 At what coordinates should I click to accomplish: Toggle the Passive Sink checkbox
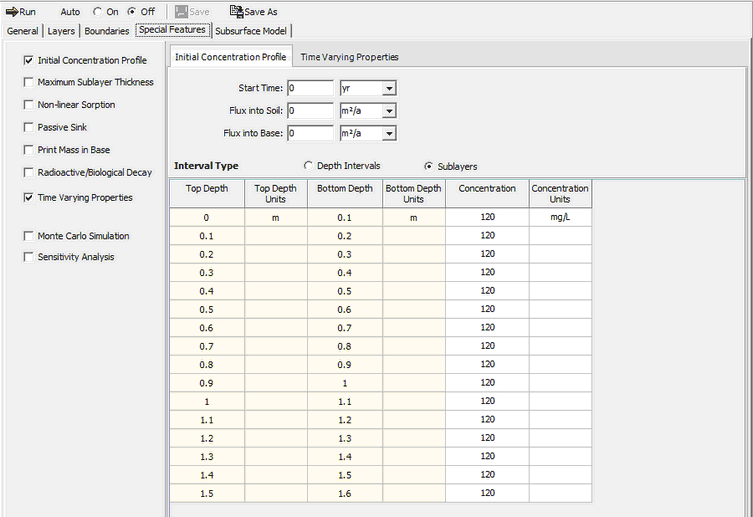pos(28,127)
